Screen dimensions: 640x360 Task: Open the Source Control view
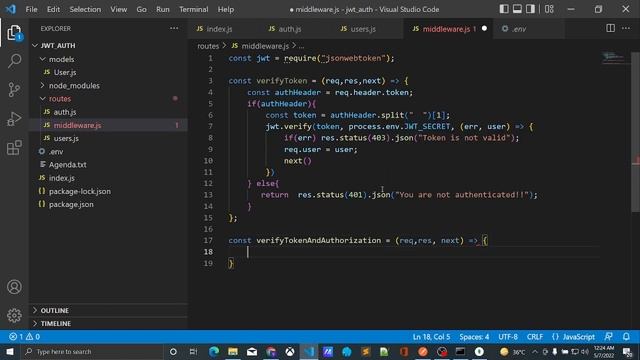[14, 89]
